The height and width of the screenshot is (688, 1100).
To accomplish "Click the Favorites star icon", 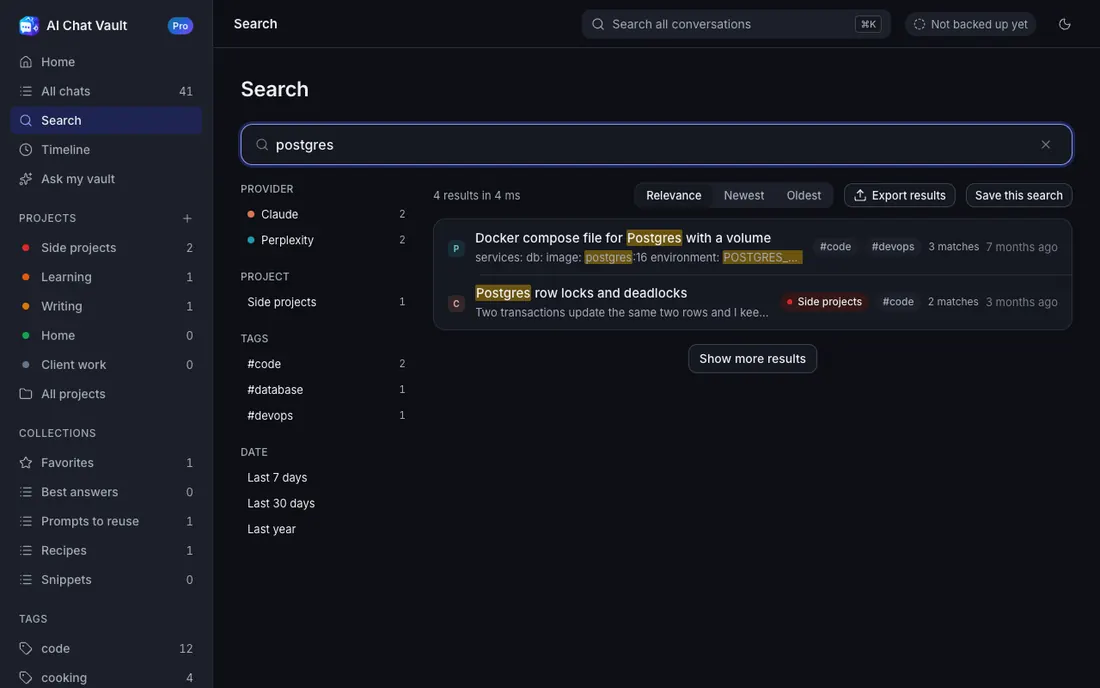I will click(26, 462).
